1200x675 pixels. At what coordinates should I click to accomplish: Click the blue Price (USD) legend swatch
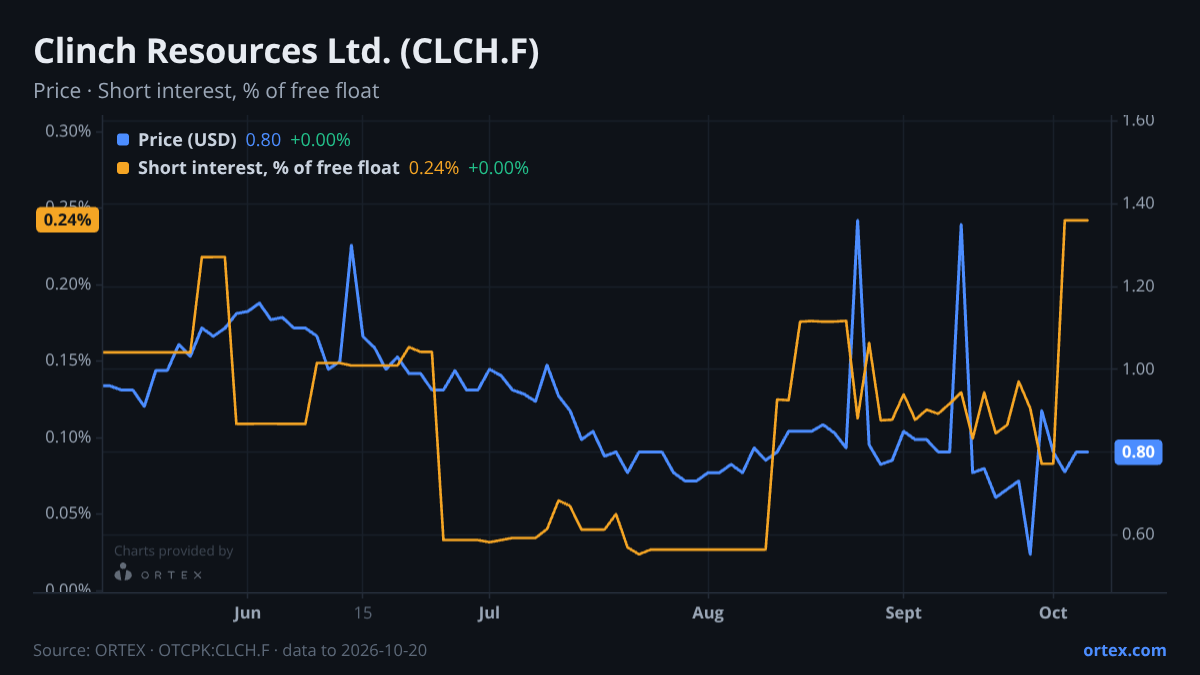(x=123, y=140)
